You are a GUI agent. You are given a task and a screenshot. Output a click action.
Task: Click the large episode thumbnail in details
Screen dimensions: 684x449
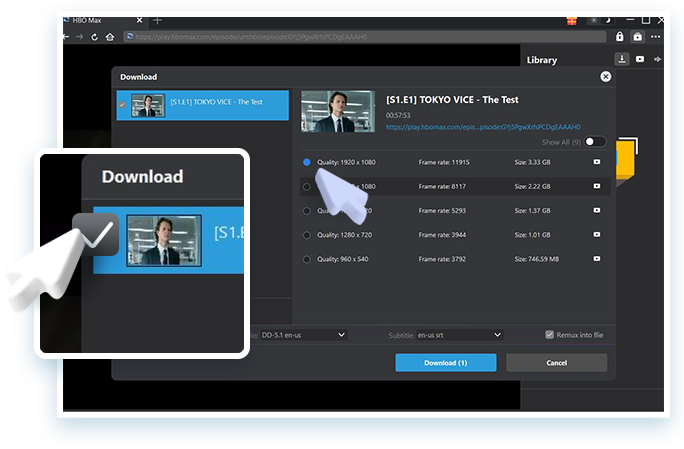[x=338, y=111]
